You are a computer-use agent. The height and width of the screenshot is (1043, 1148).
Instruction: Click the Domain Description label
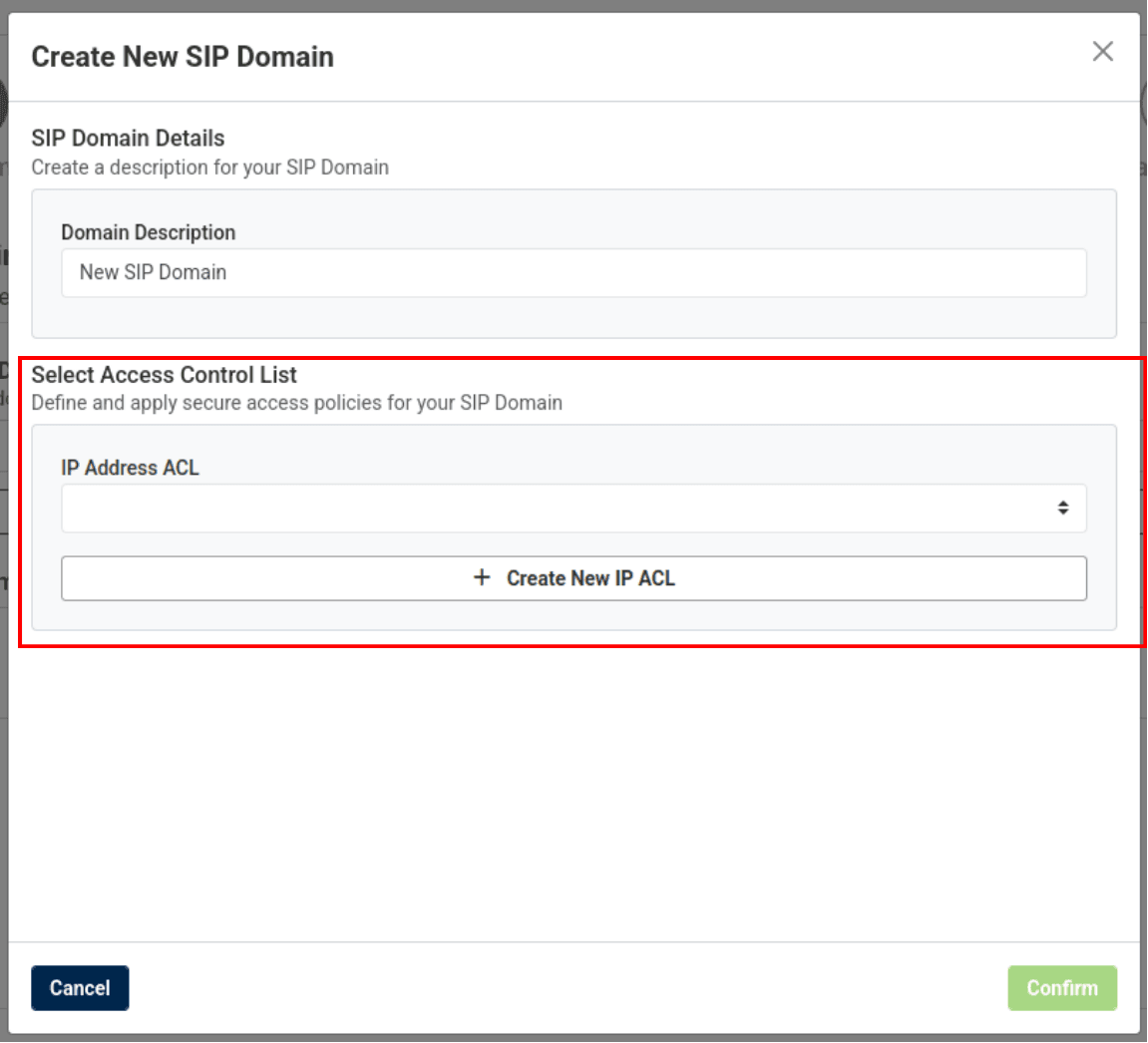point(149,232)
